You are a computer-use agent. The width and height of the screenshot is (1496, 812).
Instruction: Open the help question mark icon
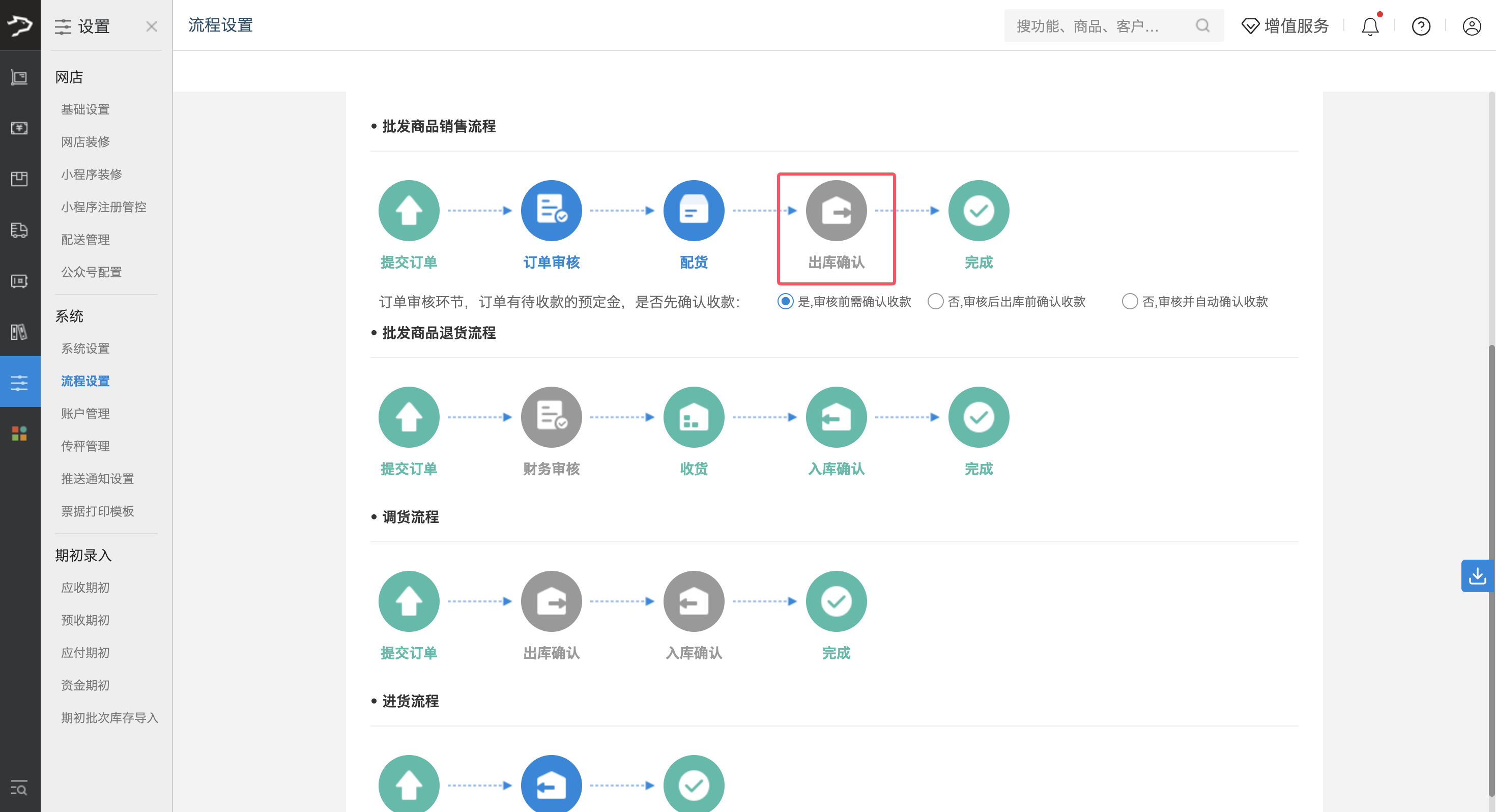point(1421,26)
